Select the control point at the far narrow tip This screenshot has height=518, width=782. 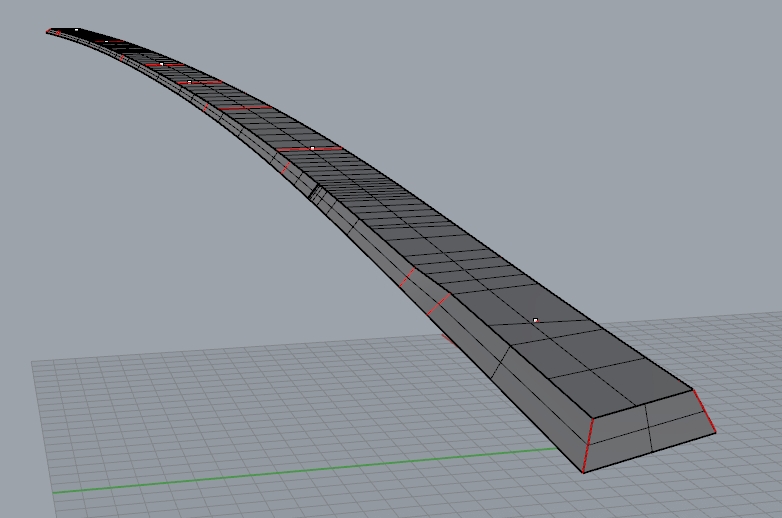point(76,30)
